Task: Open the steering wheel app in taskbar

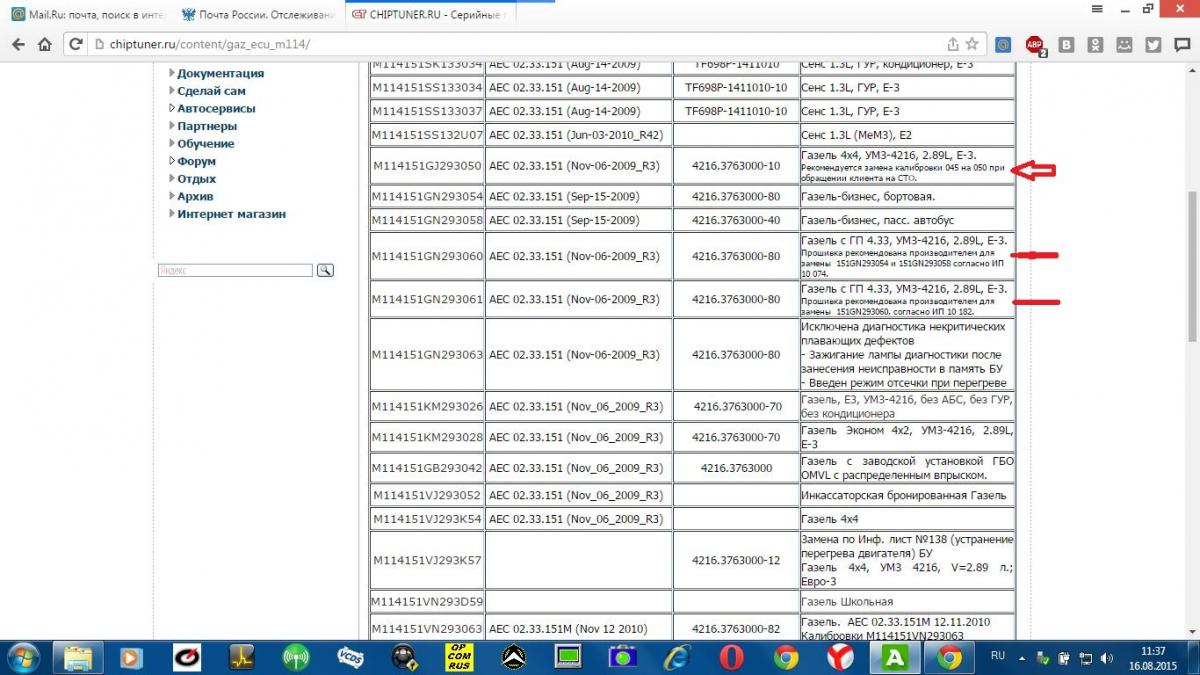Action: click(404, 657)
